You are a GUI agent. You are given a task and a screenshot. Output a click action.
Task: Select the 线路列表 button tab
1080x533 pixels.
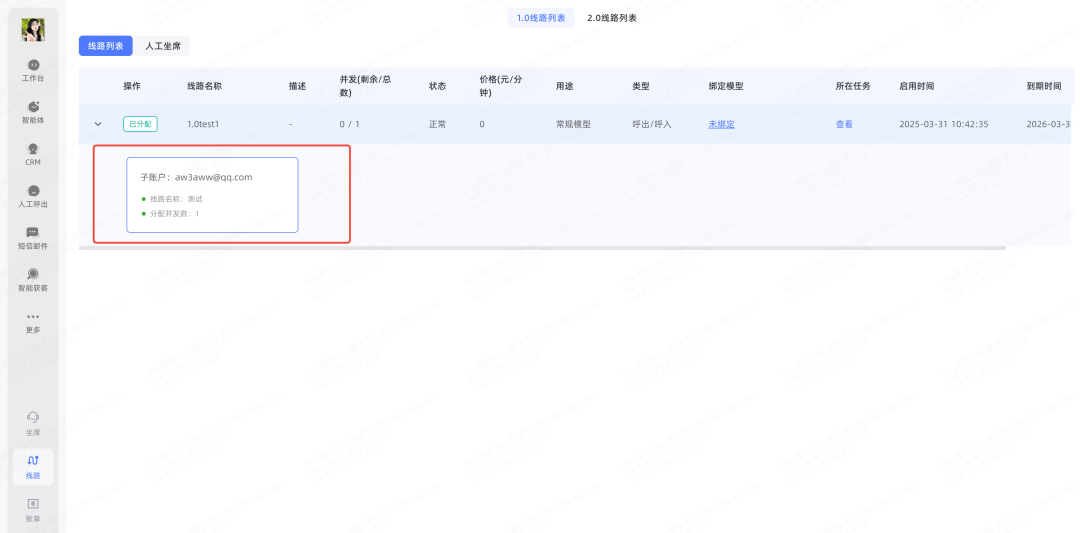pos(106,46)
